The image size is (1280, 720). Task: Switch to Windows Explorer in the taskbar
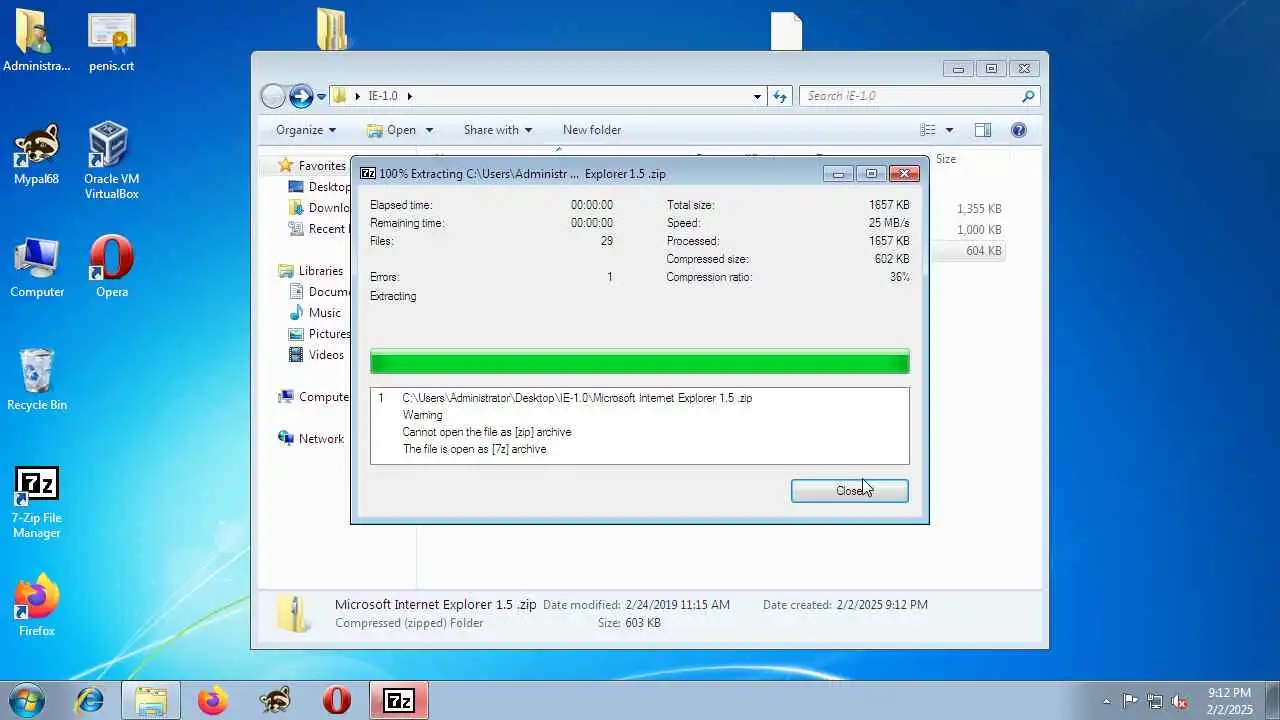click(x=151, y=700)
